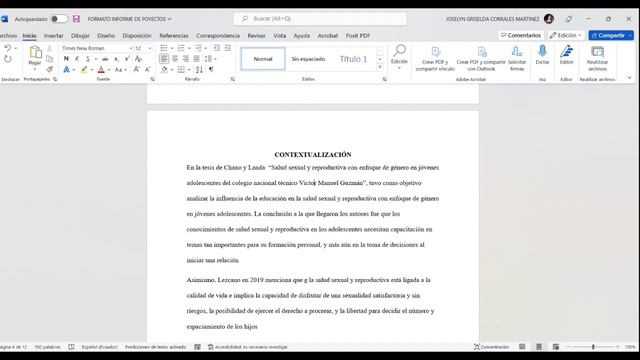This screenshot has height=360, width=640.
Task: Click Crear PDF y compartir vínculo
Action: pyautogui.click(x=435, y=59)
